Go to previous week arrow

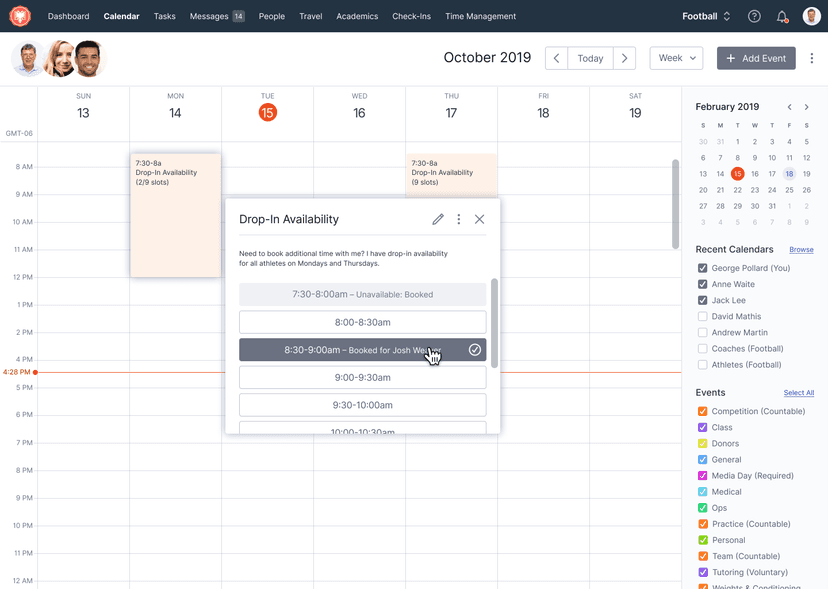(556, 59)
